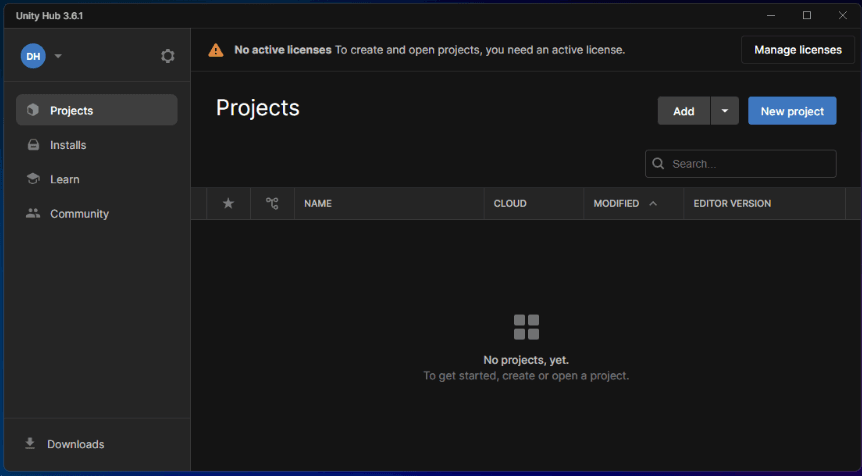
Task: Close the Unity Hub window
Action: 843,15
